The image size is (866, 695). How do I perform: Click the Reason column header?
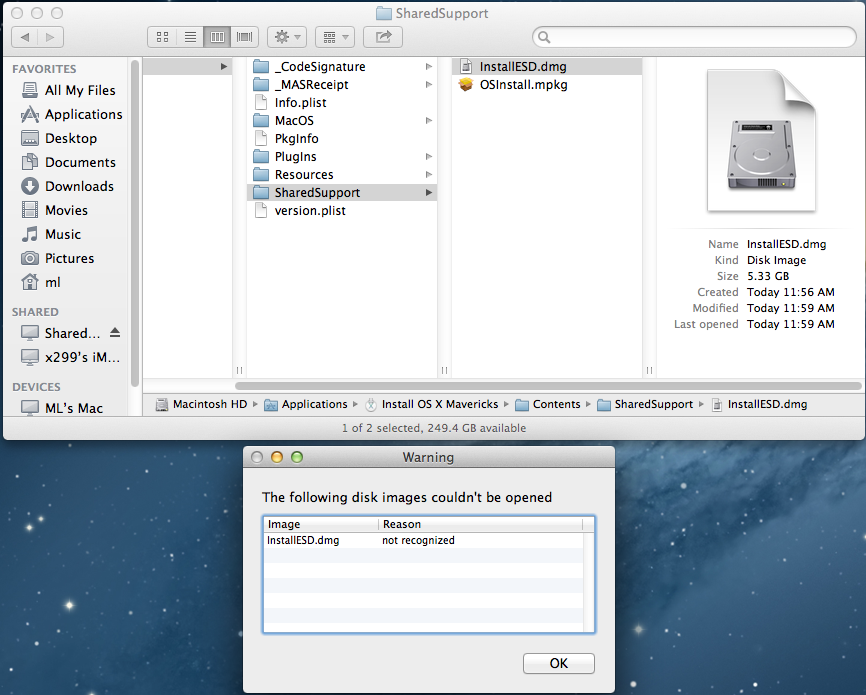coord(480,524)
